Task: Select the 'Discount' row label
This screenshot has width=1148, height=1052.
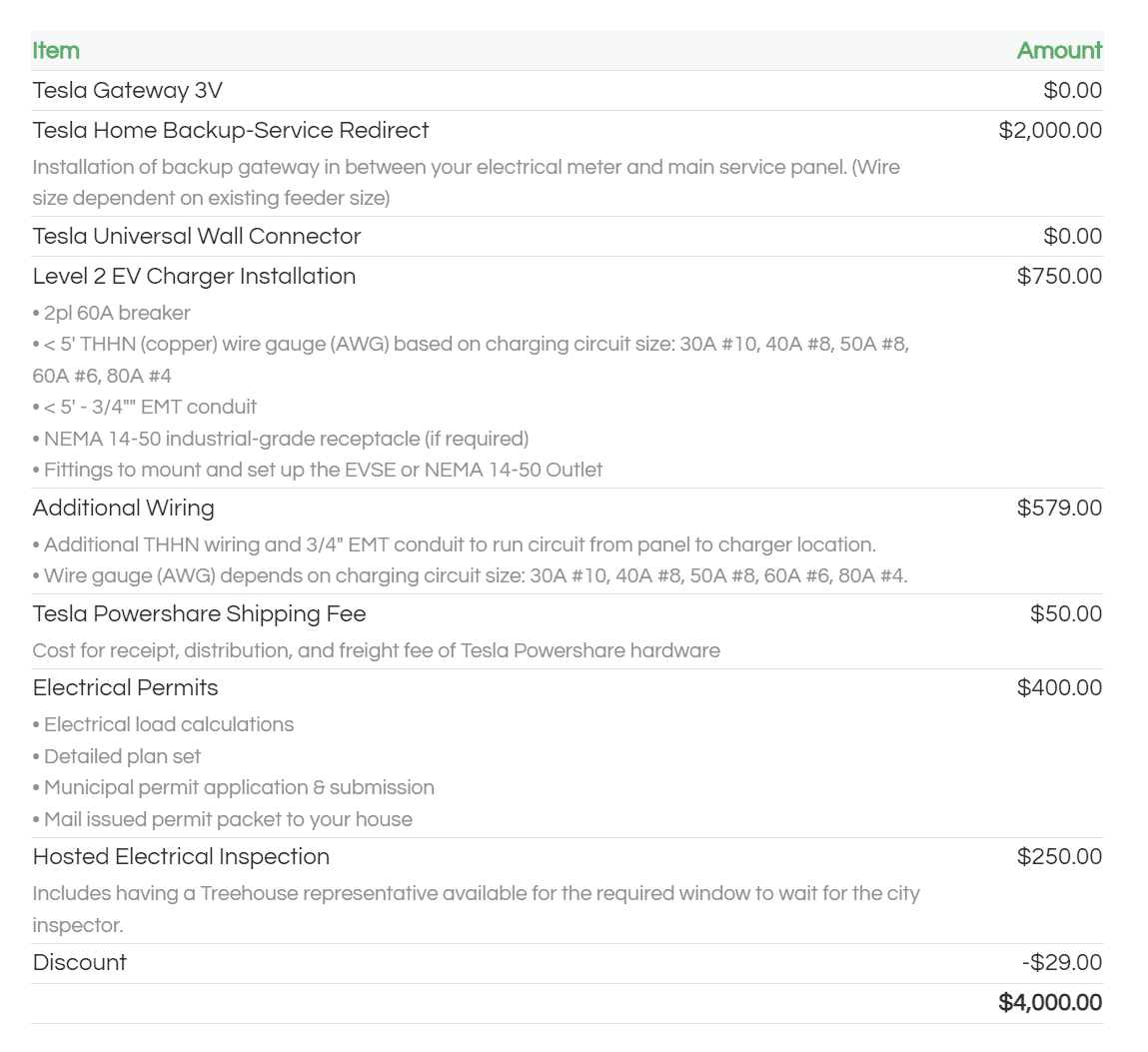Action: click(x=80, y=963)
